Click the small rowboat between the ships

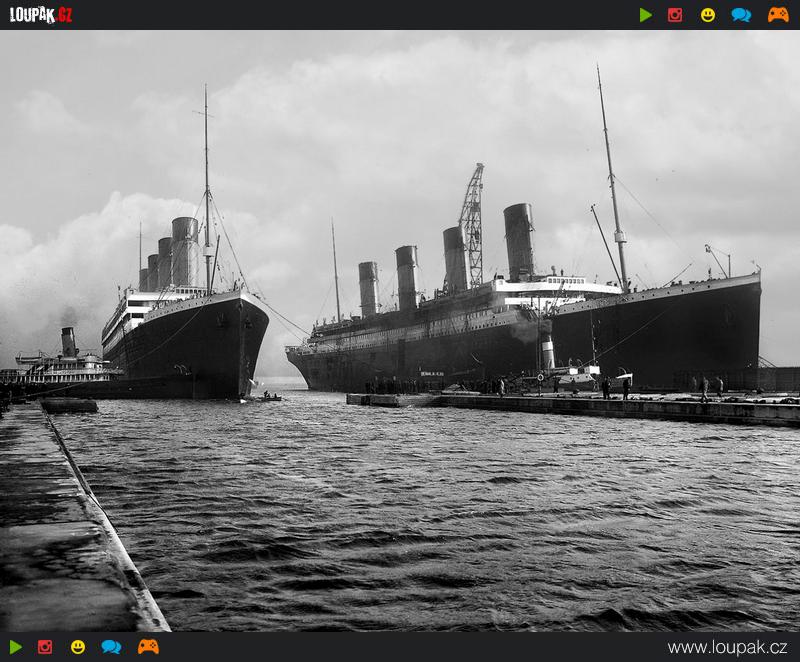(266, 397)
